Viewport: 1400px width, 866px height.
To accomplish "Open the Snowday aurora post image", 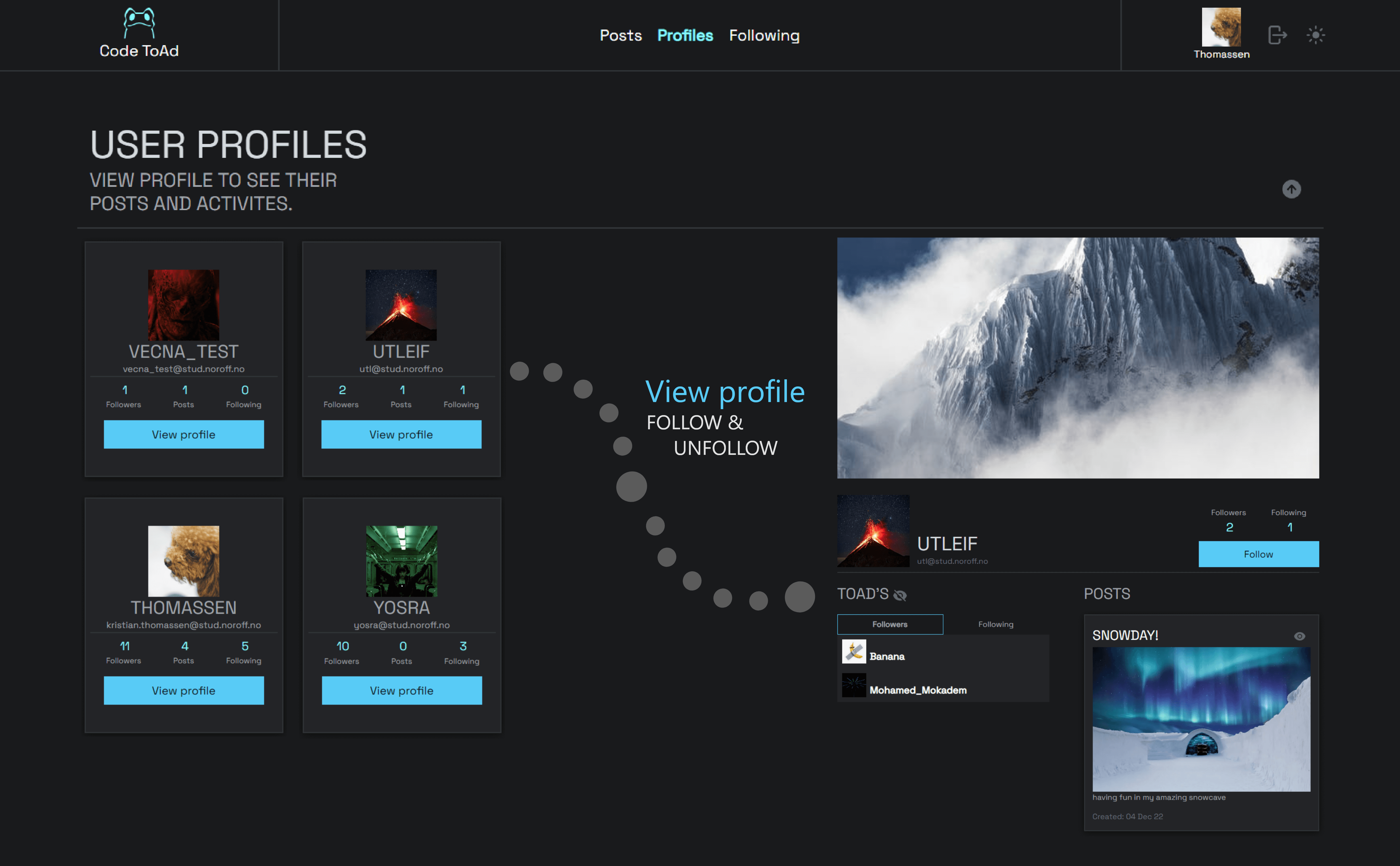I will click(1201, 719).
